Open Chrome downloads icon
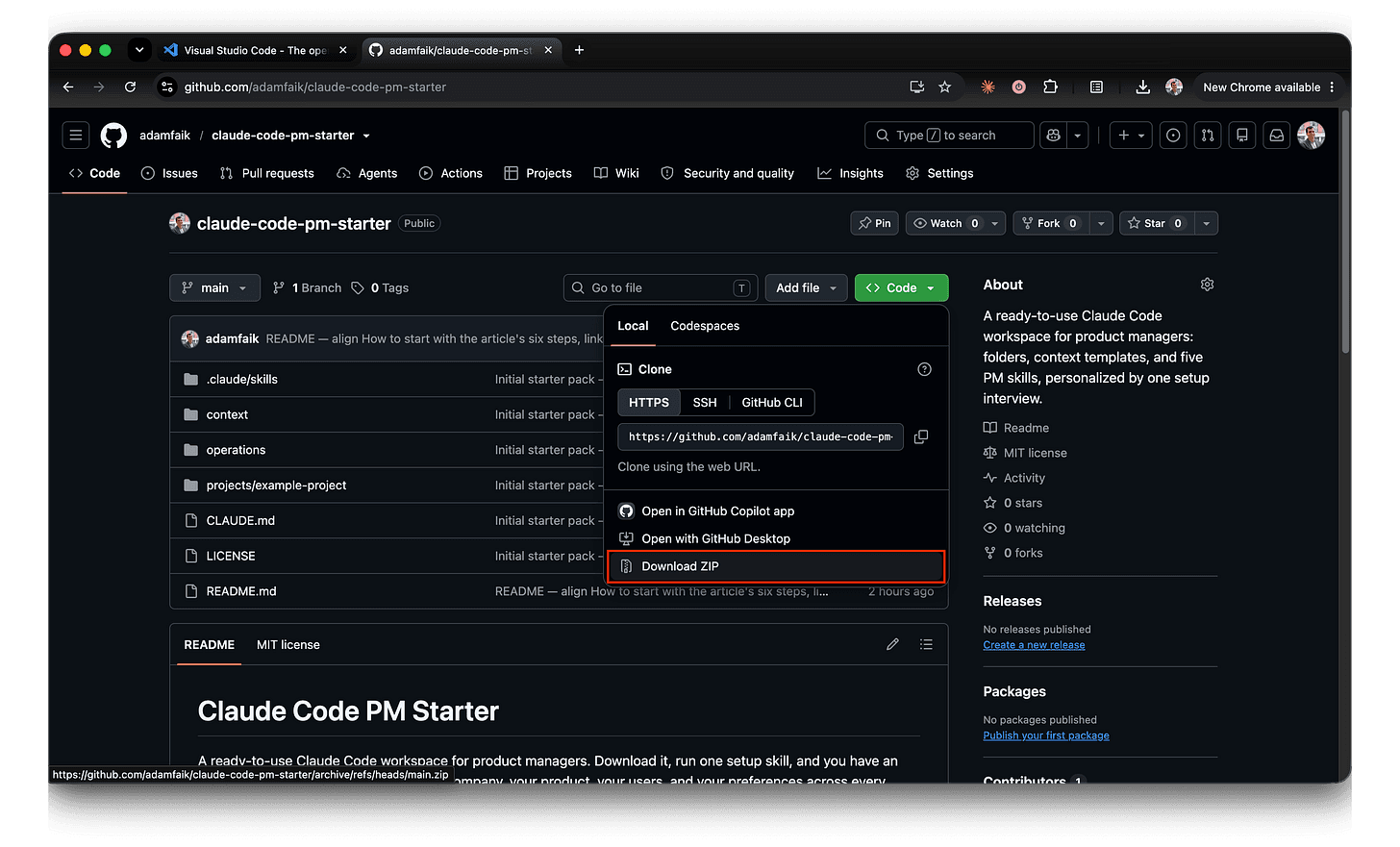Image resolution: width=1400 pixels, height=847 pixels. point(1142,87)
